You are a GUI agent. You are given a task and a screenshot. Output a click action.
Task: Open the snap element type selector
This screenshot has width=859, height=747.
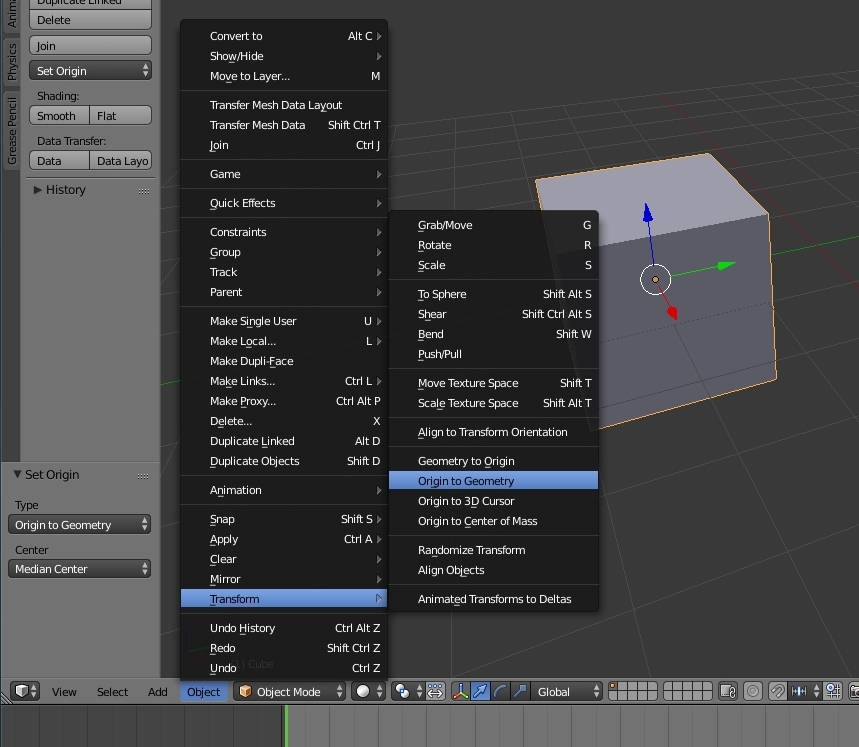pos(805,691)
